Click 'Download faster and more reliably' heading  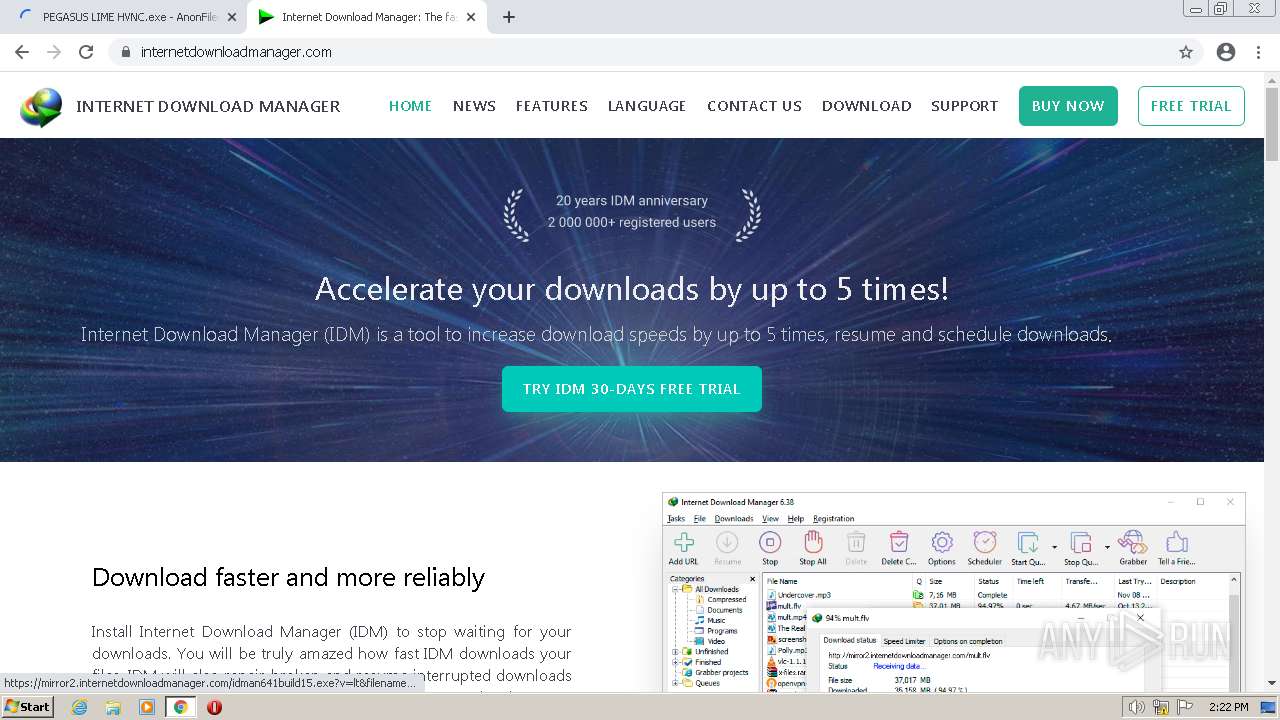click(x=288, y=577)
